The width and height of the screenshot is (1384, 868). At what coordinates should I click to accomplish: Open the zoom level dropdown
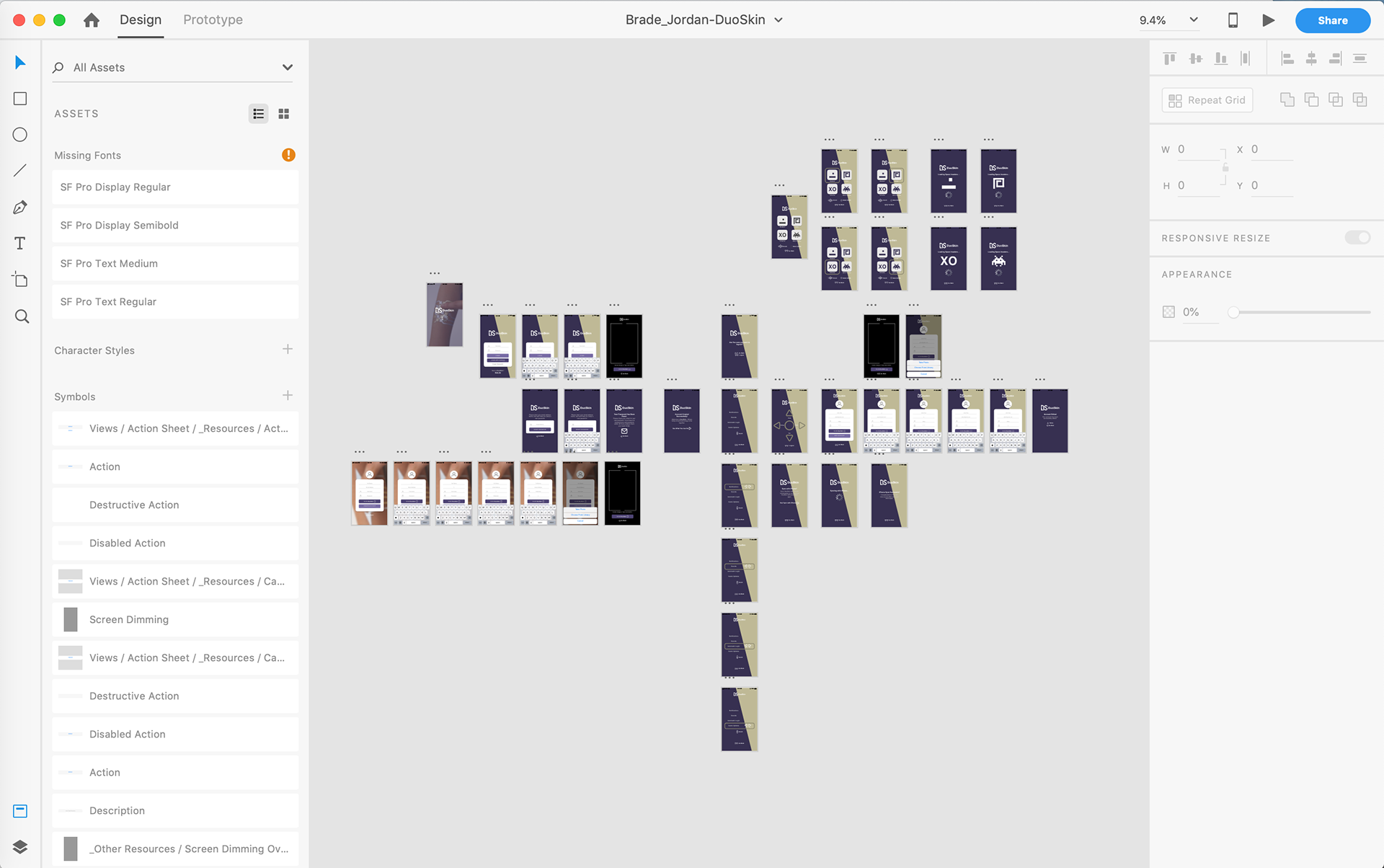(x=1194, y=20)
